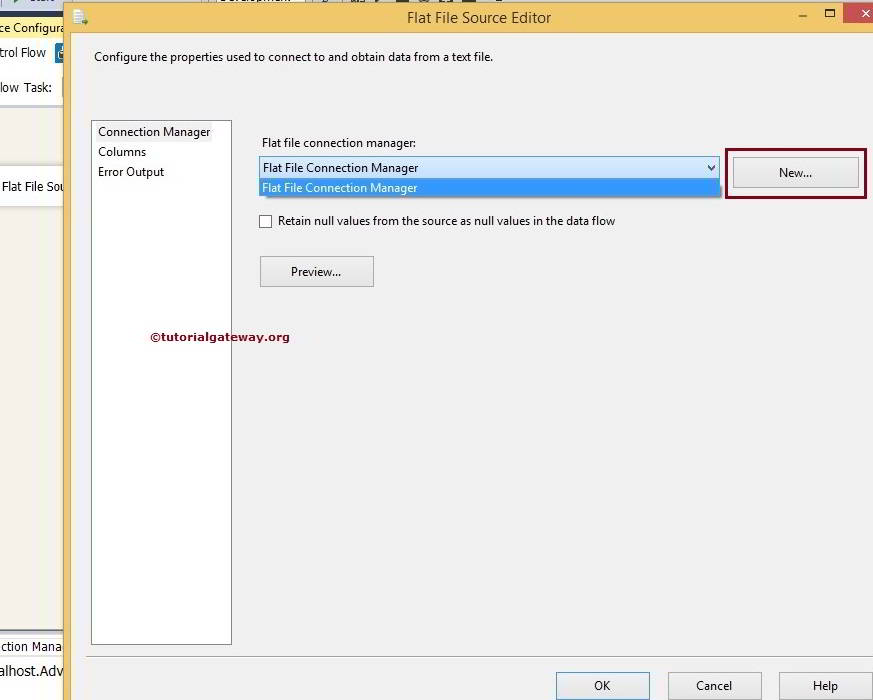Viewport: 873px width, 700px height.
Task: Switch to the Control Flow tab
Action: (x=23, y=52)
